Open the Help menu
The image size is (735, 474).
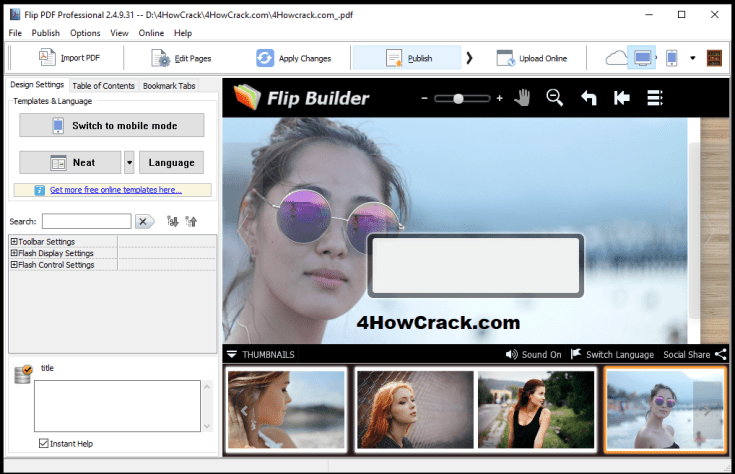coord(183,33)
